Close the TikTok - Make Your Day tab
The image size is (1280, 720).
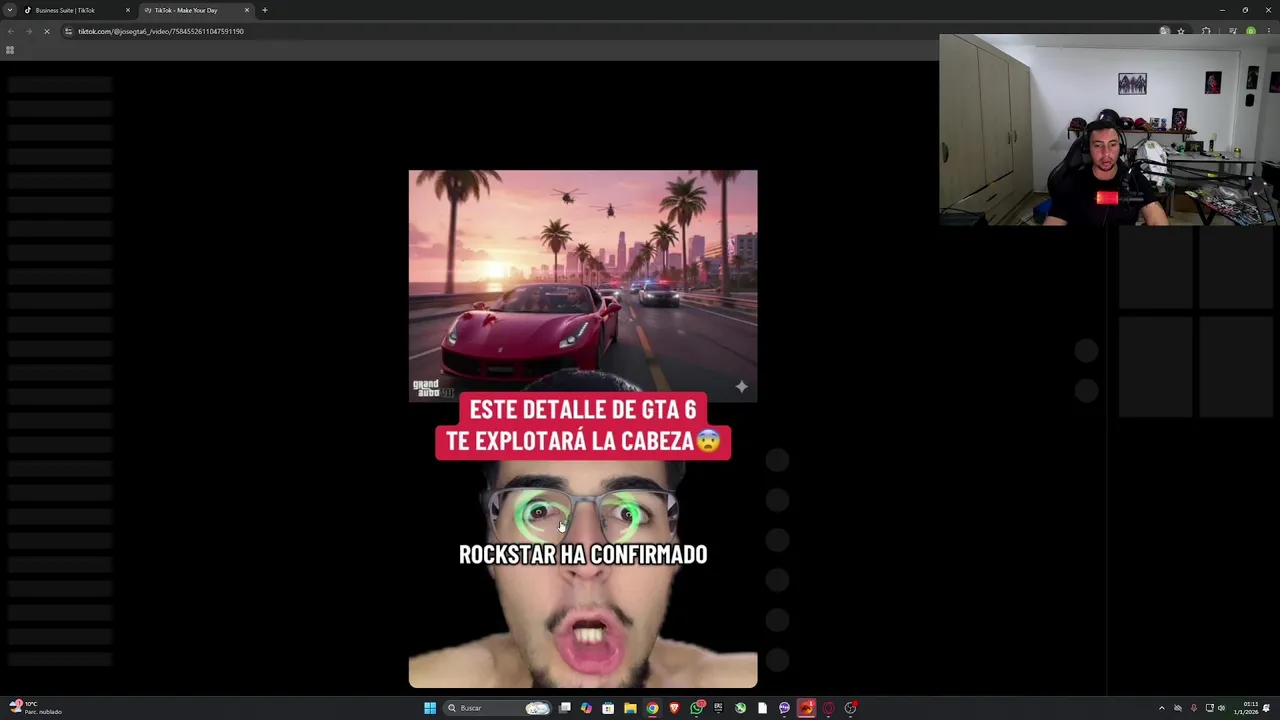click(x=246, y=10)
